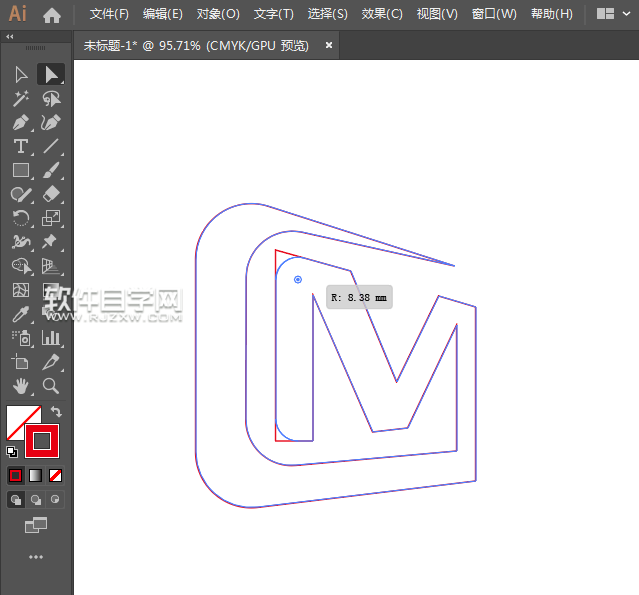Screen dimensions: 639x595
Task: Open the 文件(F) menu
Action: point(109,14)
